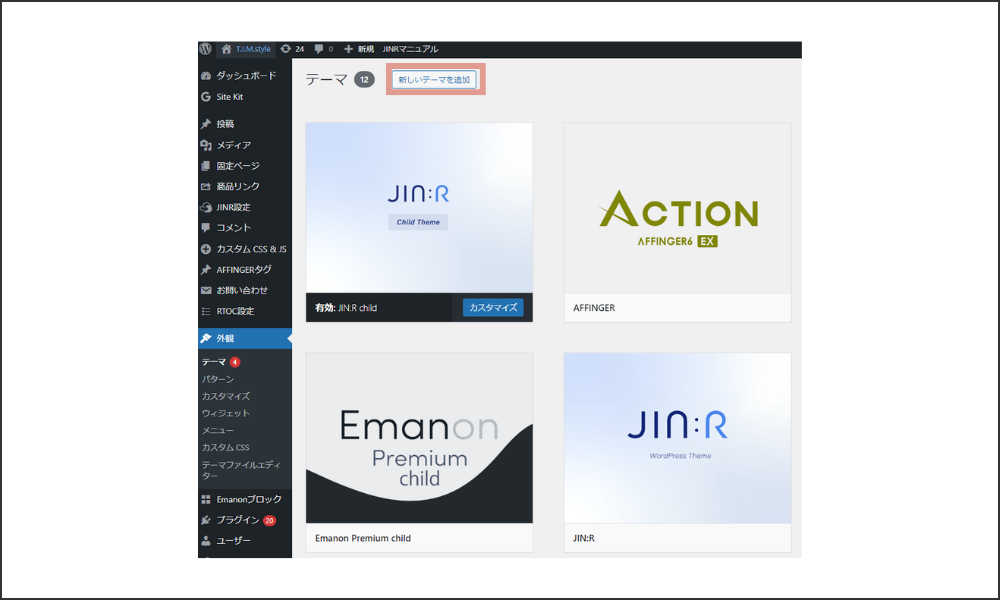Click the RTOC設定 list icon
The image size is (1000, 600).
206,311
